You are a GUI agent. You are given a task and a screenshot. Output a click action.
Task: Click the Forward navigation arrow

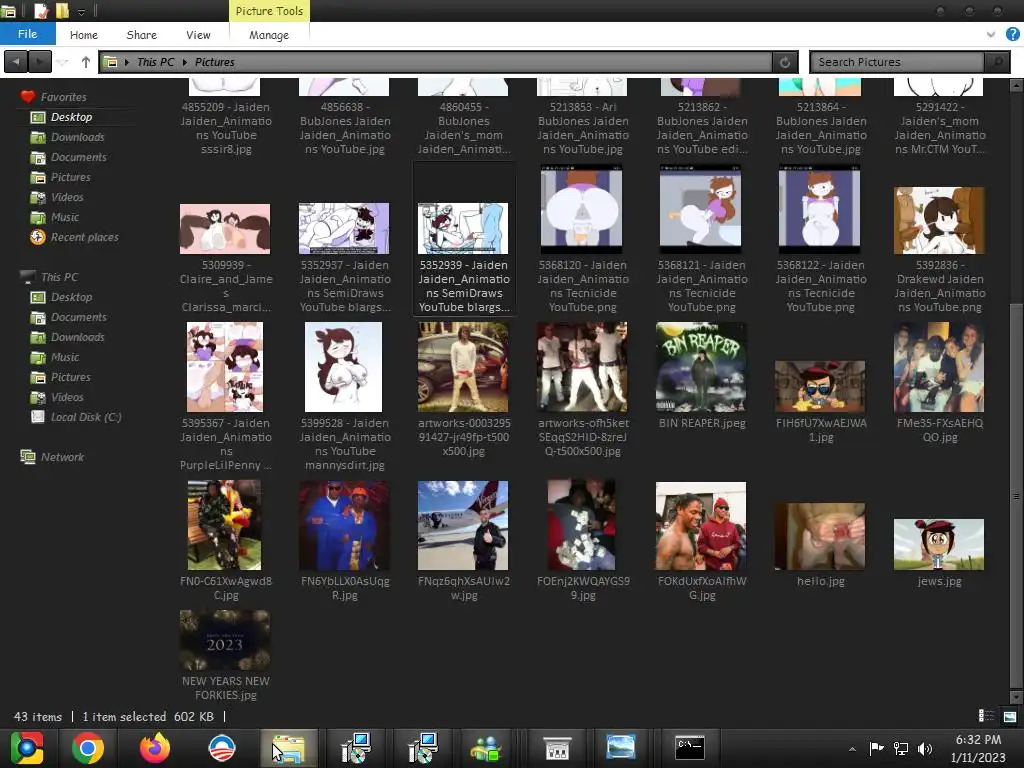pos(40,62)
